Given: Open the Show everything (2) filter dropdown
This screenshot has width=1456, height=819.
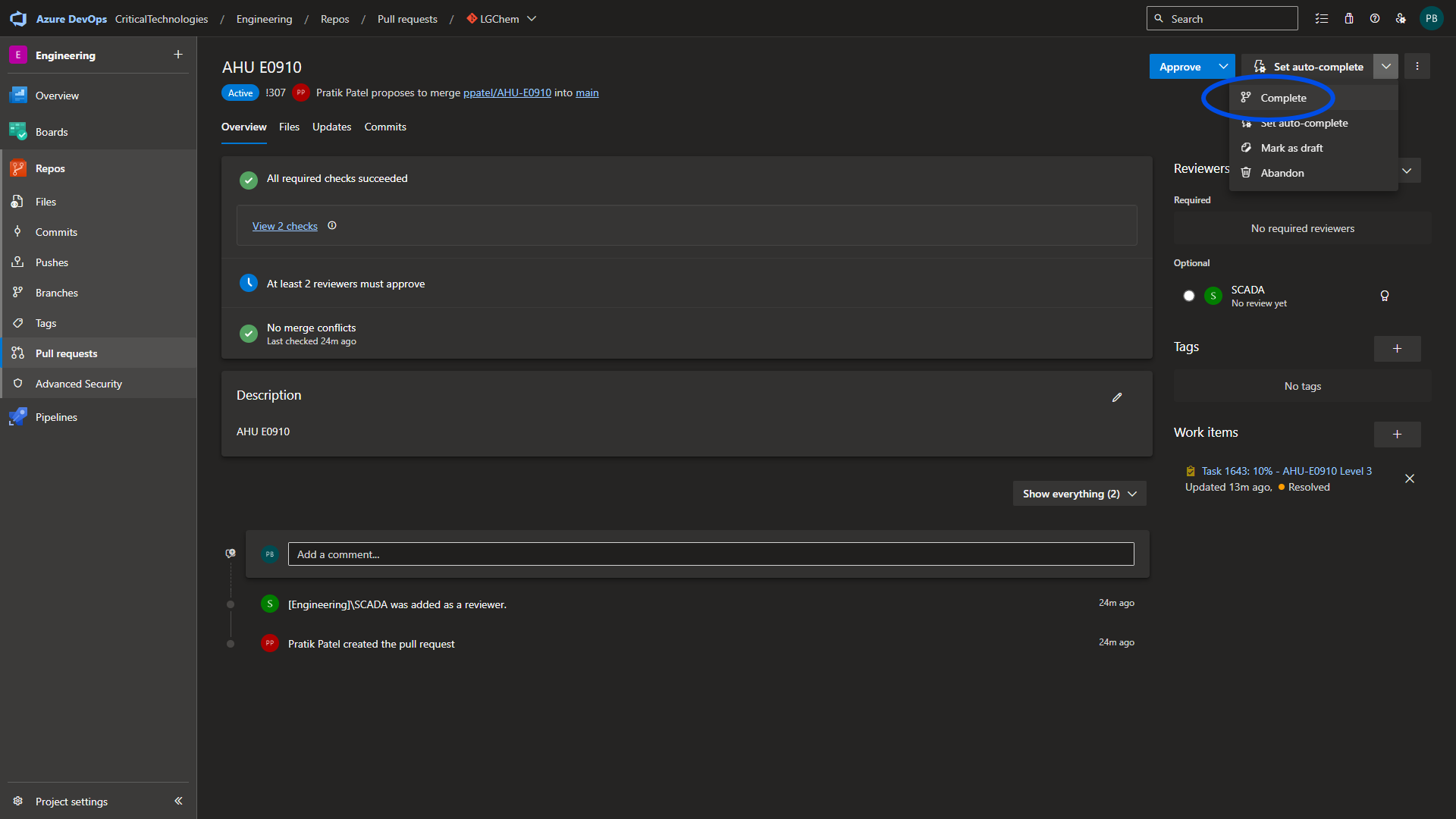Looking at the screenshot, I should click(1079, 494).
